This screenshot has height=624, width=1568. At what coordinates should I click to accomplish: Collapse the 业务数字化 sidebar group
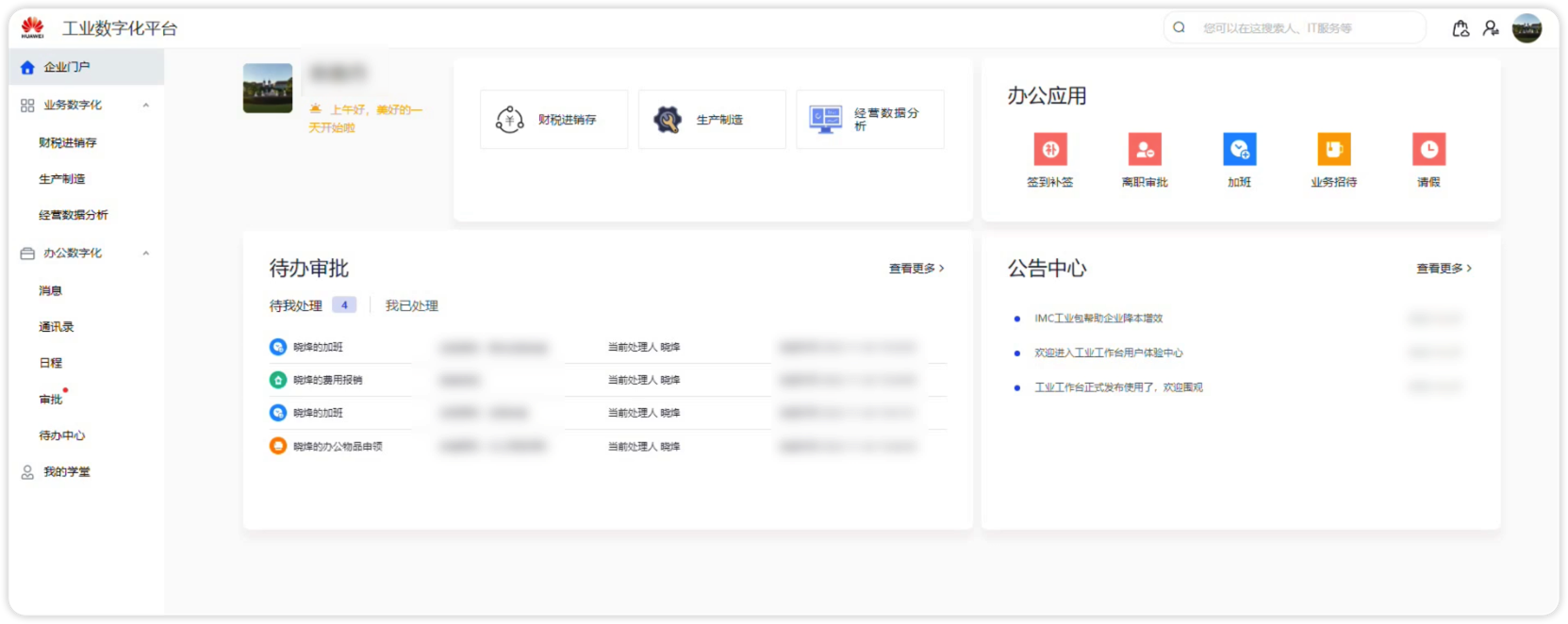[x=146, y=106]
